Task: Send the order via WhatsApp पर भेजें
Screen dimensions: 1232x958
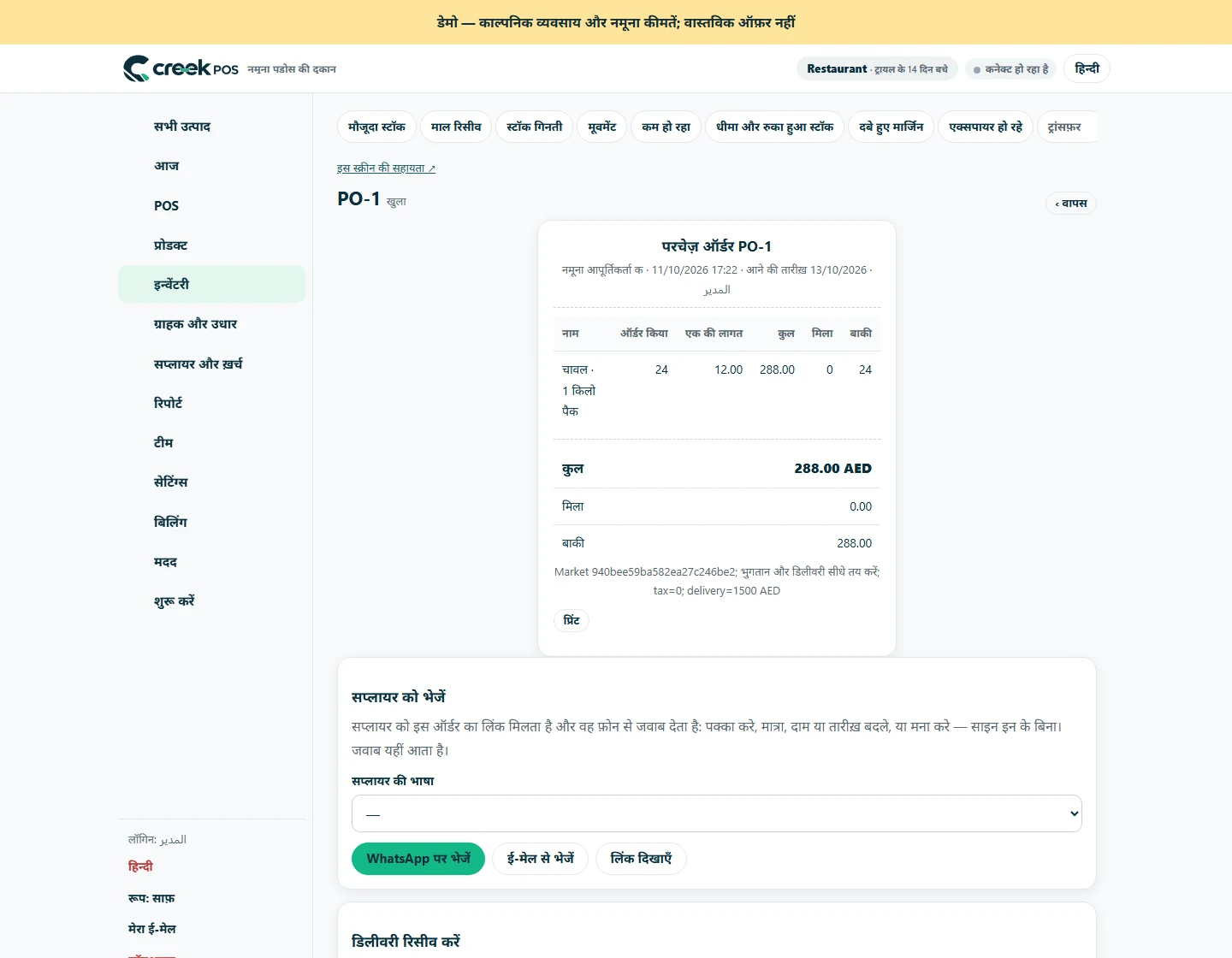Action: [x=418, y=859]
